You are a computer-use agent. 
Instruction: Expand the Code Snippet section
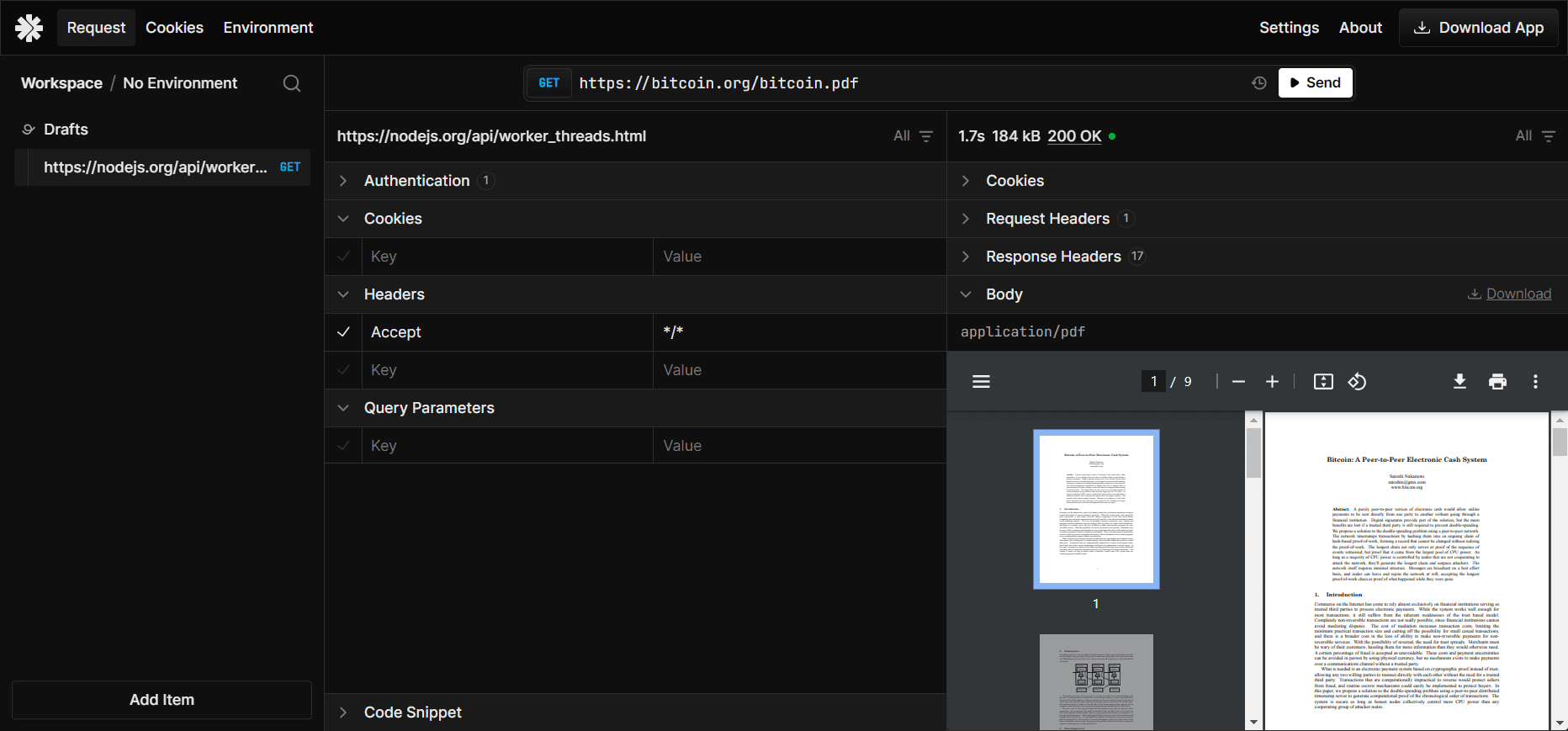tap(636, 712)
